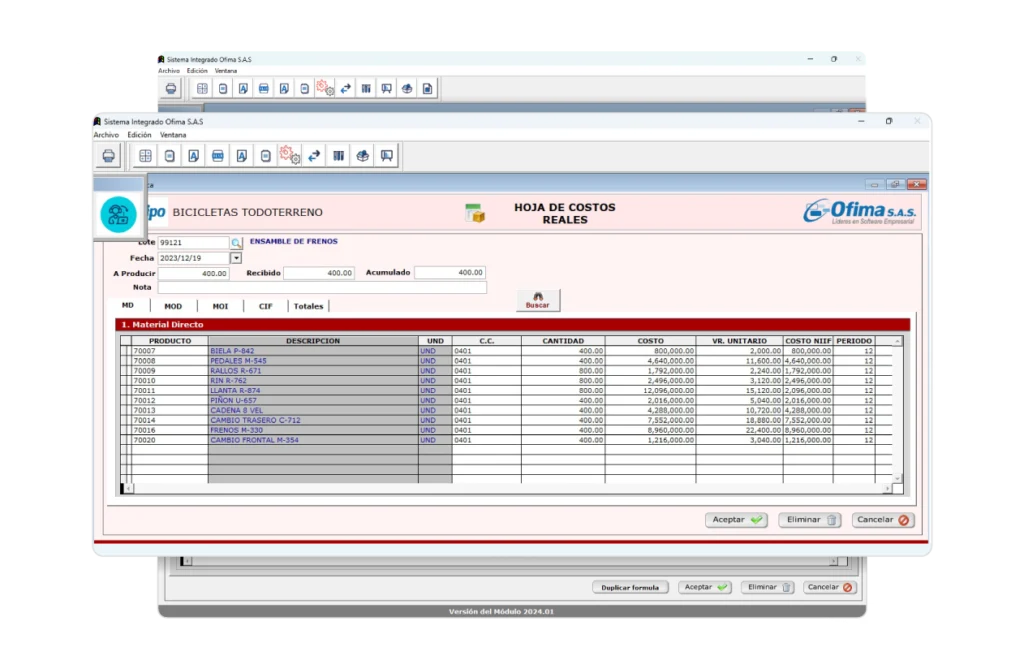This screenshot has width=1024, height=656.
Task: Click the presentation board icon in the front toolbar
Action: (387, 156)
